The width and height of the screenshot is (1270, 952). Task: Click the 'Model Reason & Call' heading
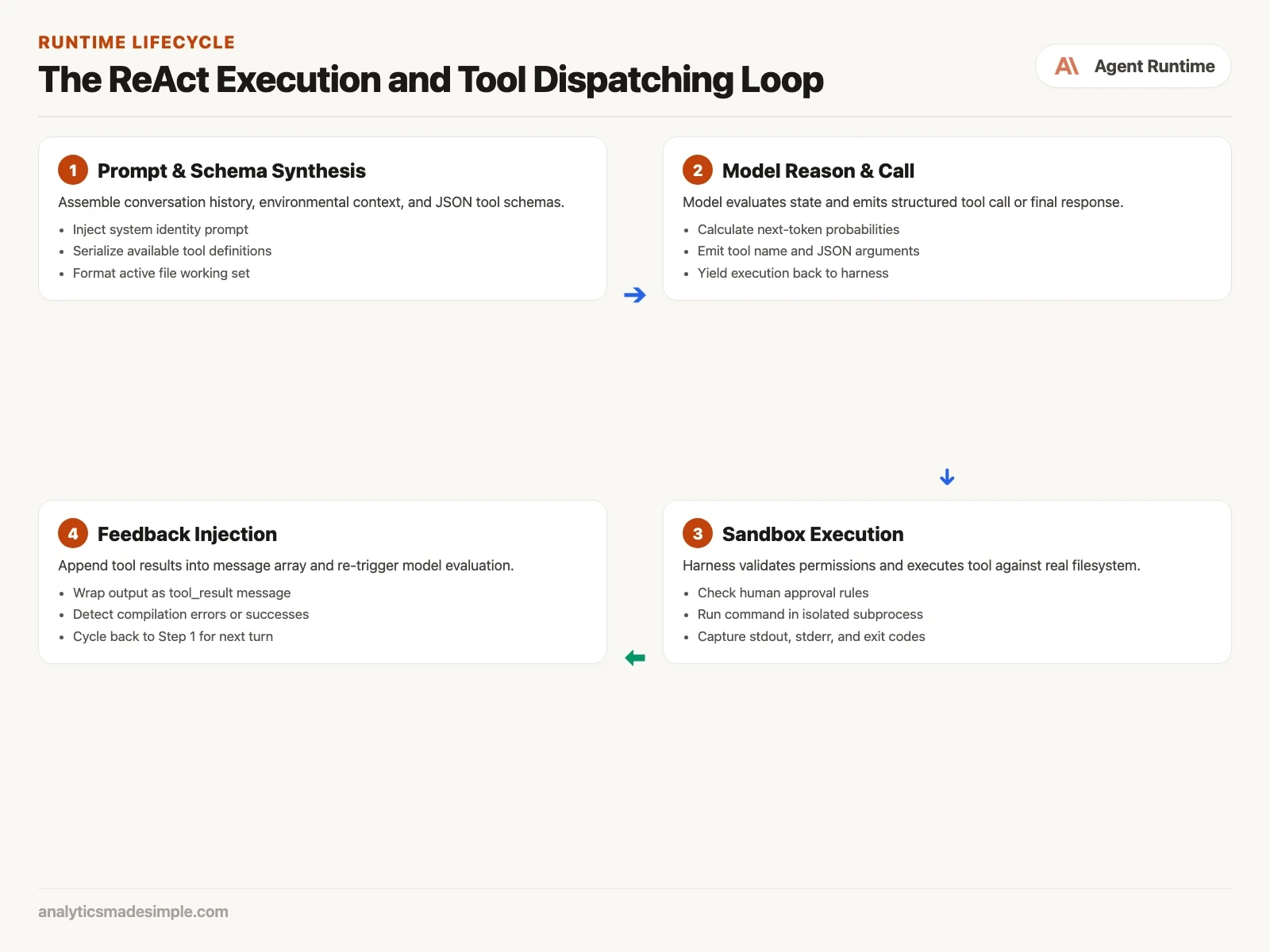point(818,171)
